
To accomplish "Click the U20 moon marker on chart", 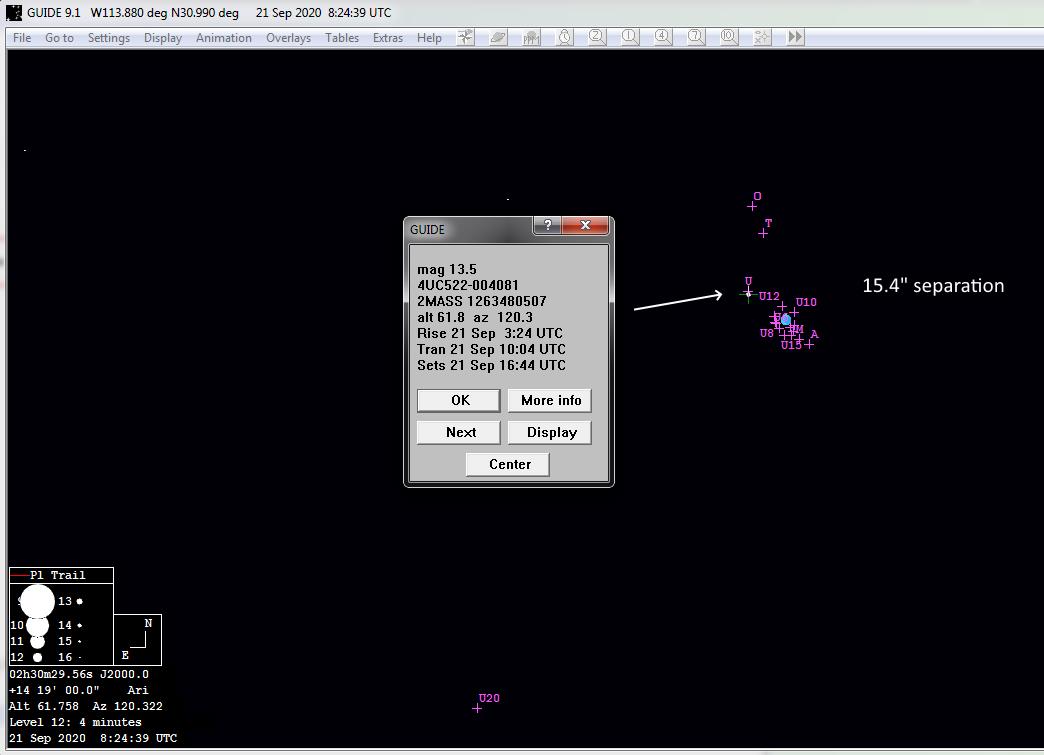I will coord(477,708).
